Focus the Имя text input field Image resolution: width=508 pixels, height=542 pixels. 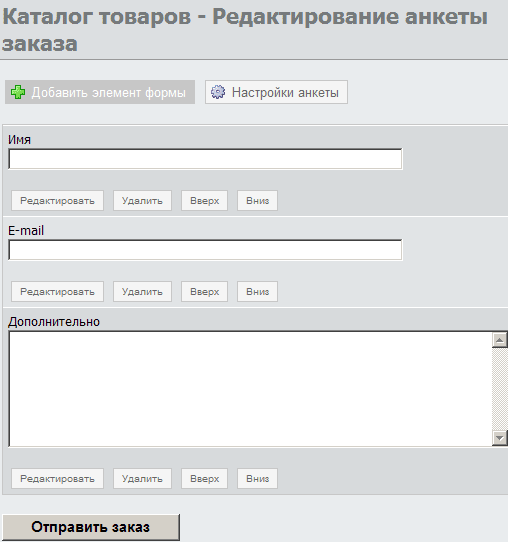205,159
